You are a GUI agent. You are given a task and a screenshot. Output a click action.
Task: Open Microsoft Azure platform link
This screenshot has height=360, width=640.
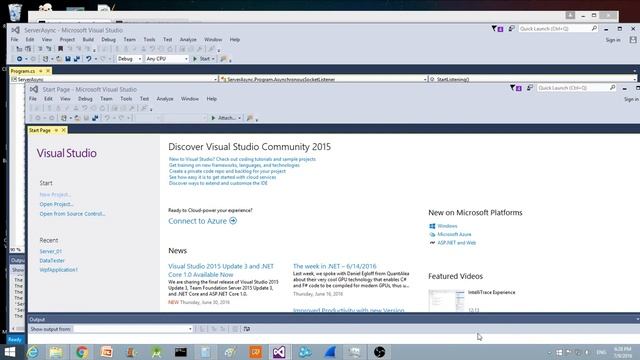(x=454, y=234)
